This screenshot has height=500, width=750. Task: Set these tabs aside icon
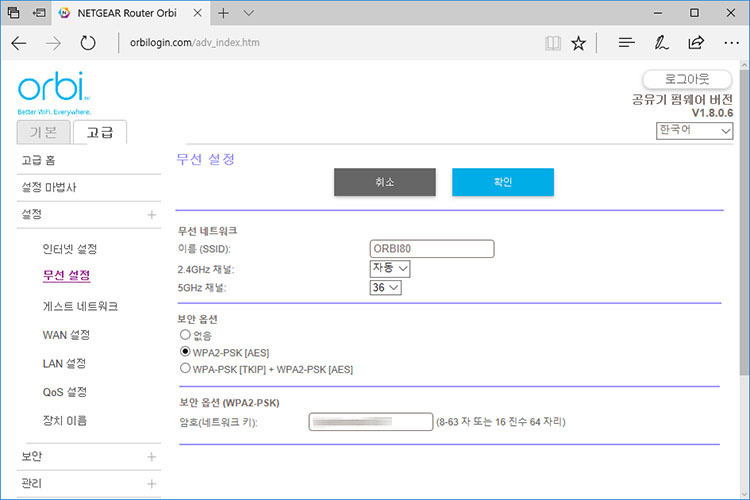pyautogui.click(x=39, y=13)
